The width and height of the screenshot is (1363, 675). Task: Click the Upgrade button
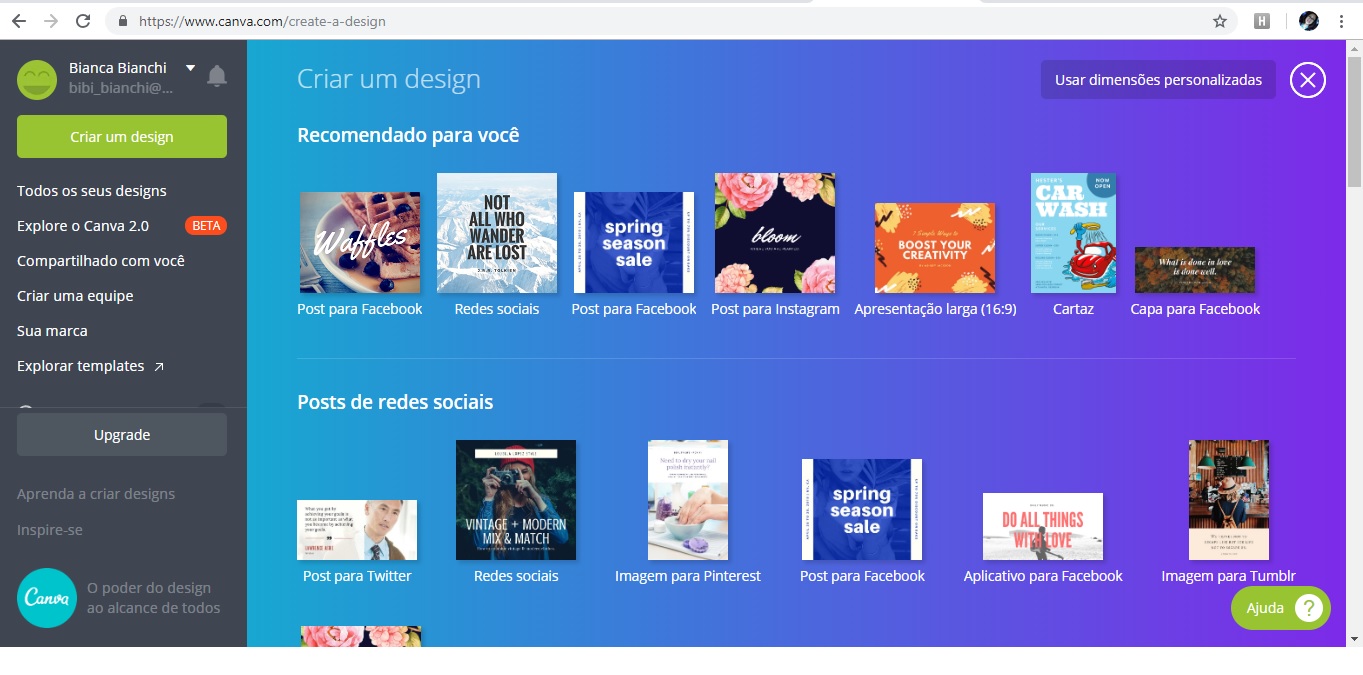pos(122,435)
